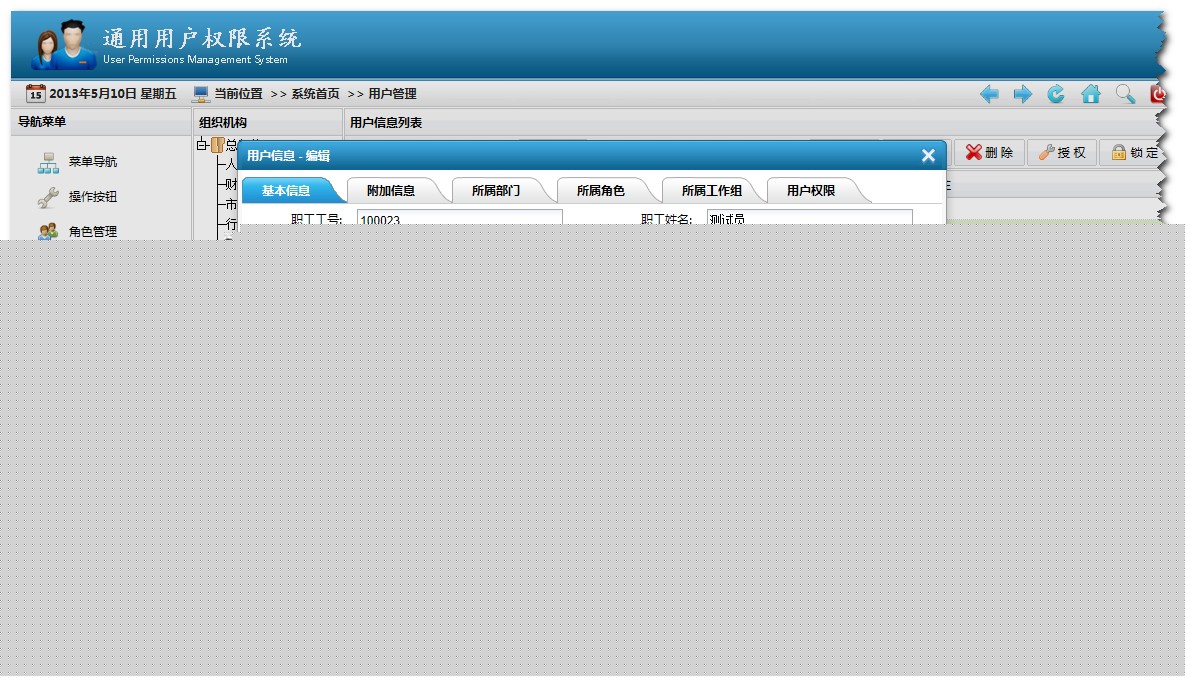Click the 删除 delete button
The image size is (1185, 676).
pos(988,152)
